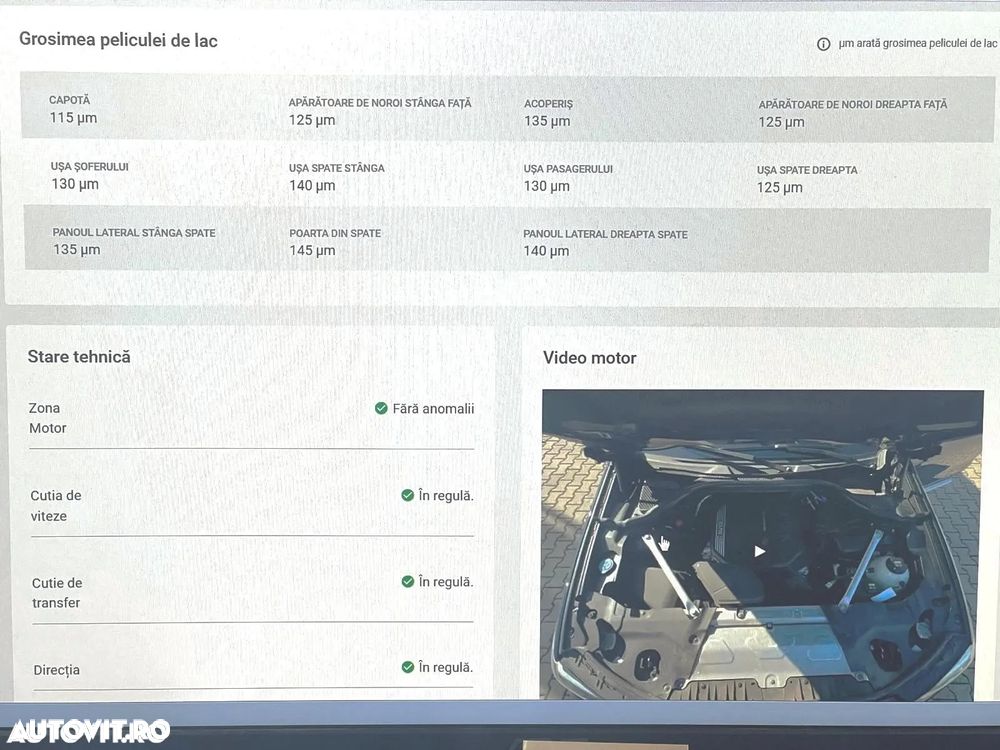The height and width of the screenshot is (750, 1000).
Task: Click the info icon beside paint thickness note
Action: tap(823, 44)
